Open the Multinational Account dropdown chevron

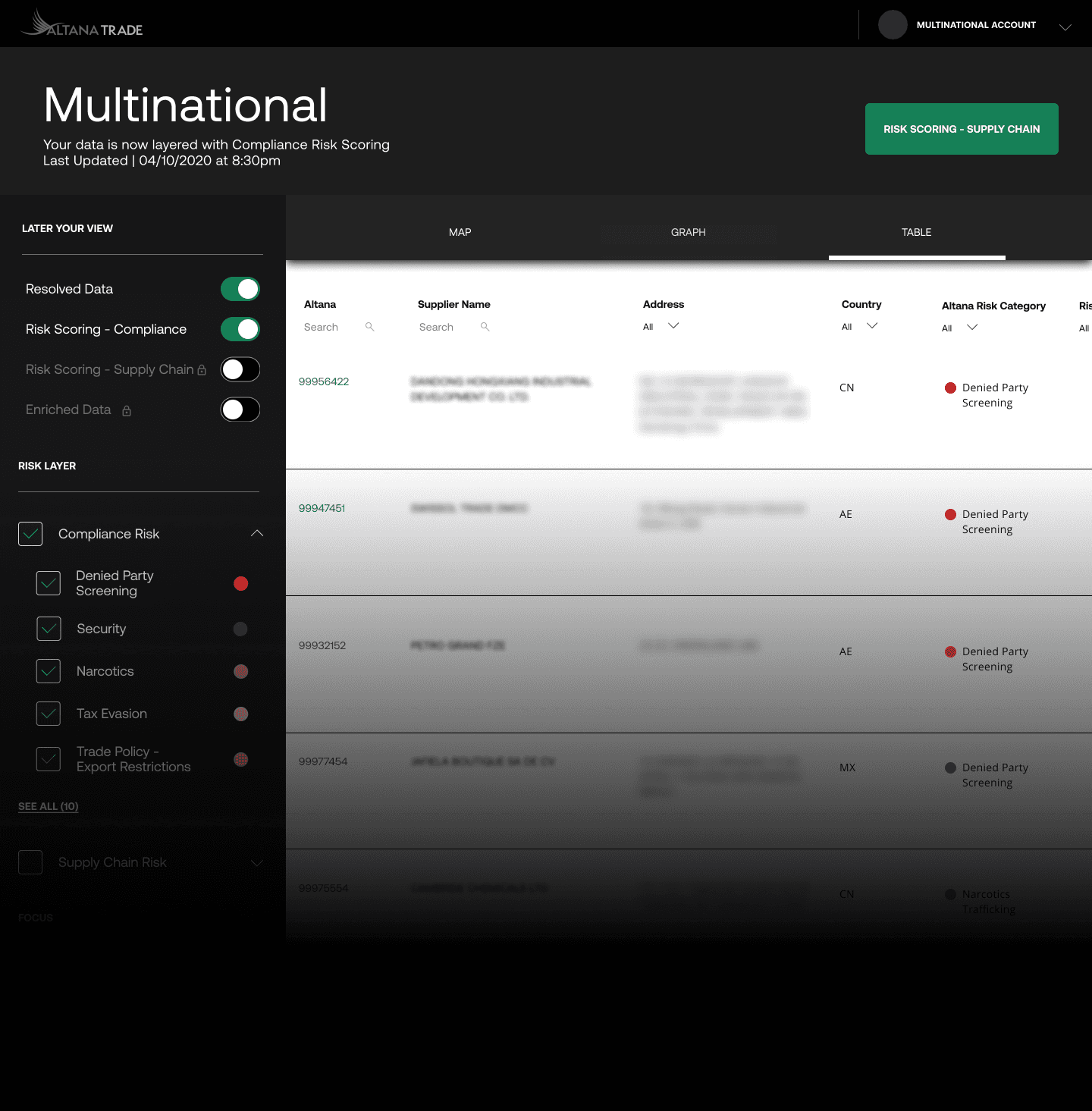pos(1065,27)
